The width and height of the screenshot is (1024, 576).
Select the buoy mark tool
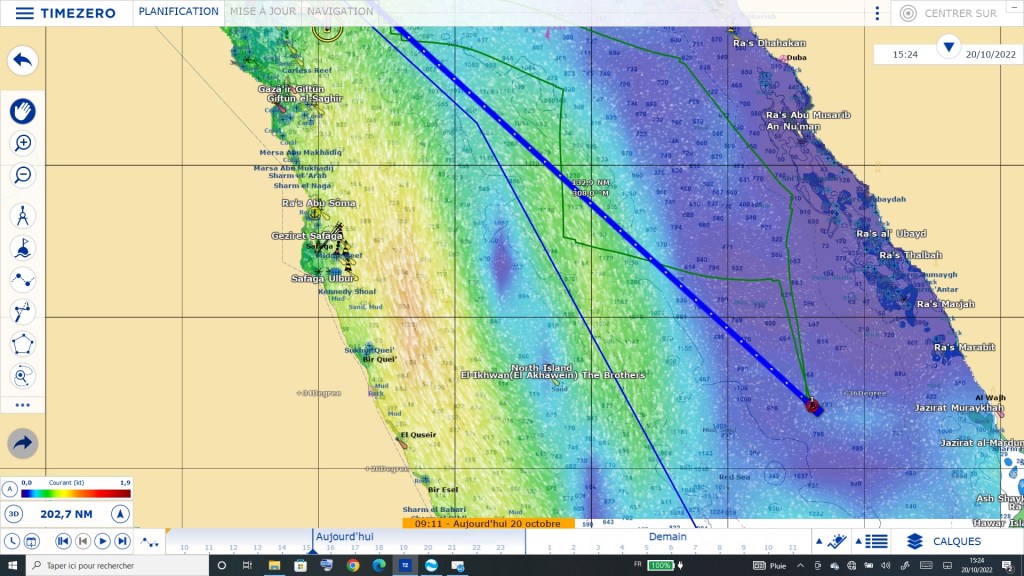[x=23, y=248]
